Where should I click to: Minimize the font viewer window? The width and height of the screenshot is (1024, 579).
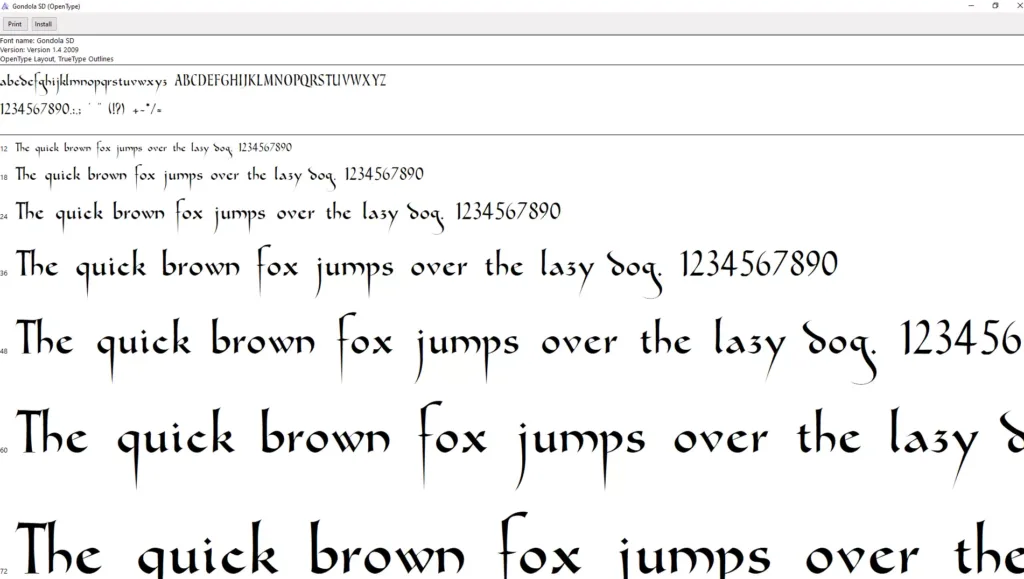click(x=971, y=6)
